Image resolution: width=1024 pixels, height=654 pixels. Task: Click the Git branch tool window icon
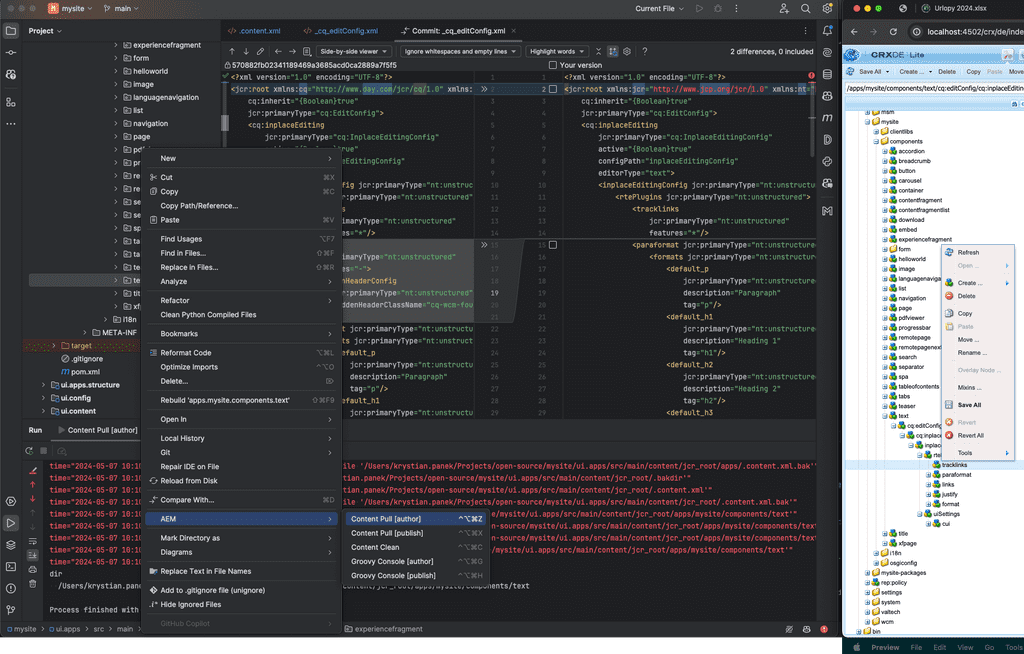click(11, 606)
